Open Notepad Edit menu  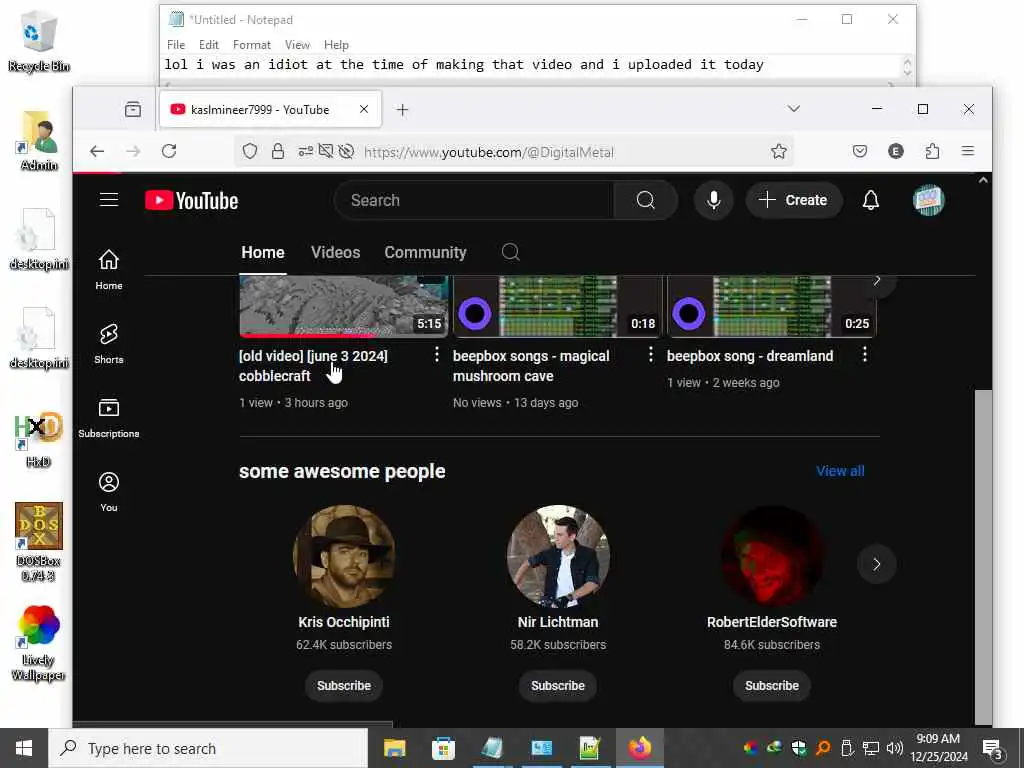click(x=208, y=44)
